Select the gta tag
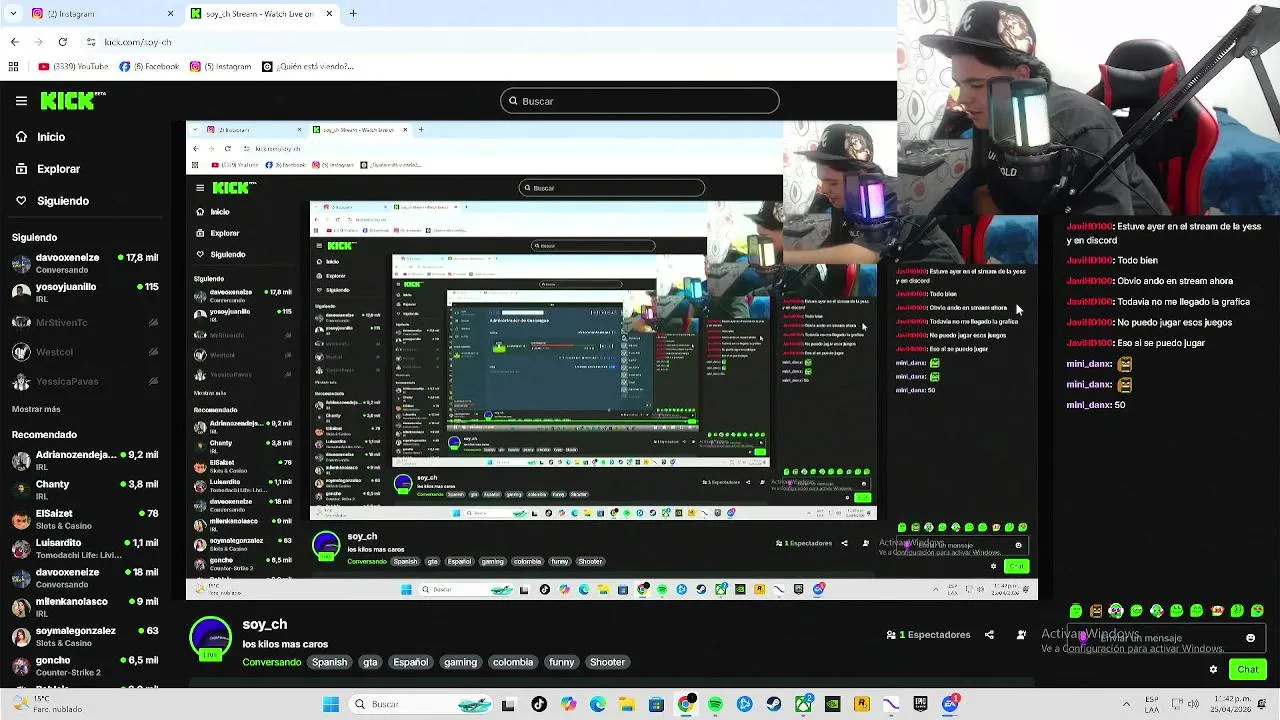1280x720 pixels. point(370,662)
